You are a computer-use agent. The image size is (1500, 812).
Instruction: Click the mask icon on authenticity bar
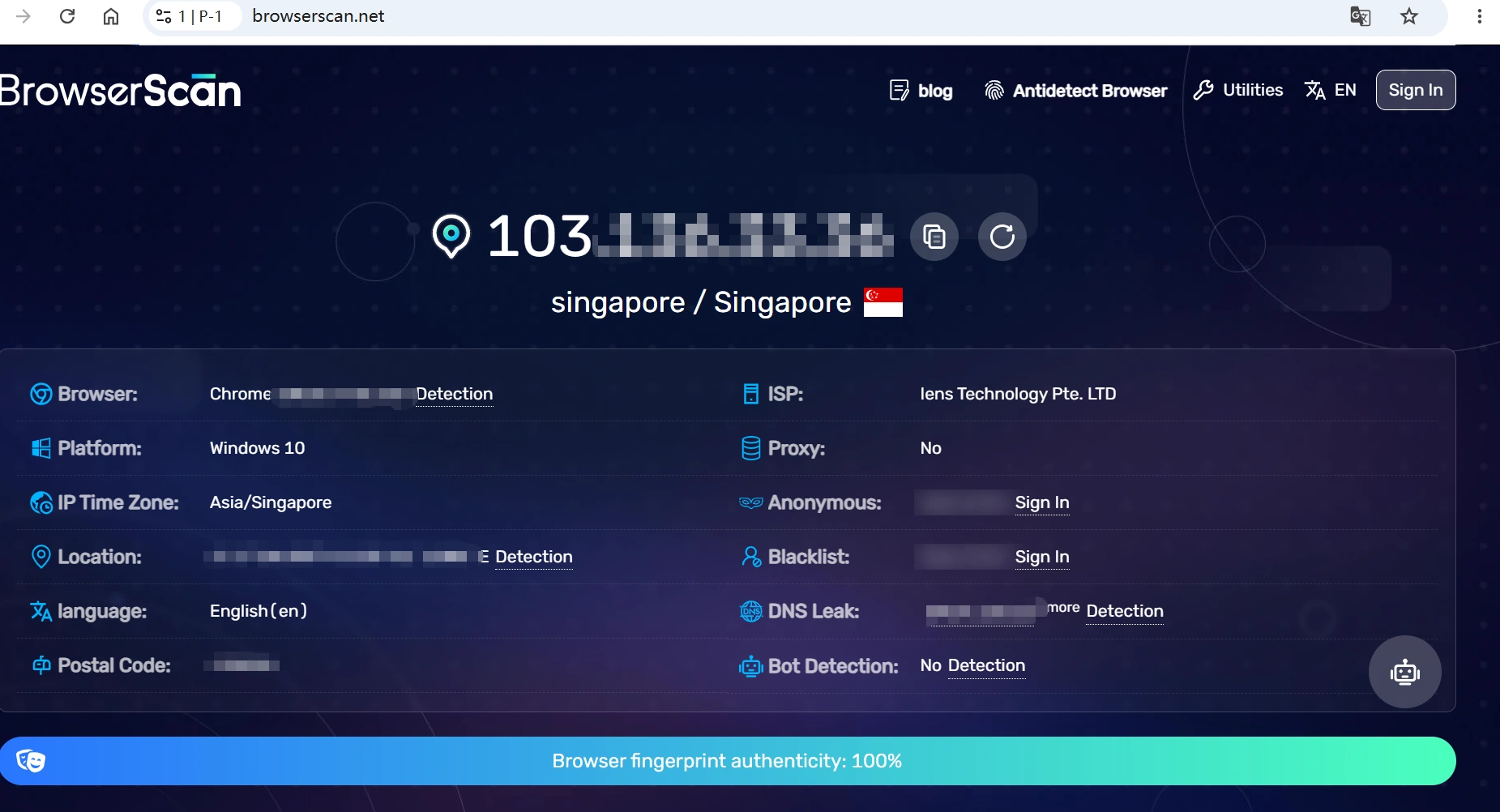pyautogui.click(x=31, y=761)
